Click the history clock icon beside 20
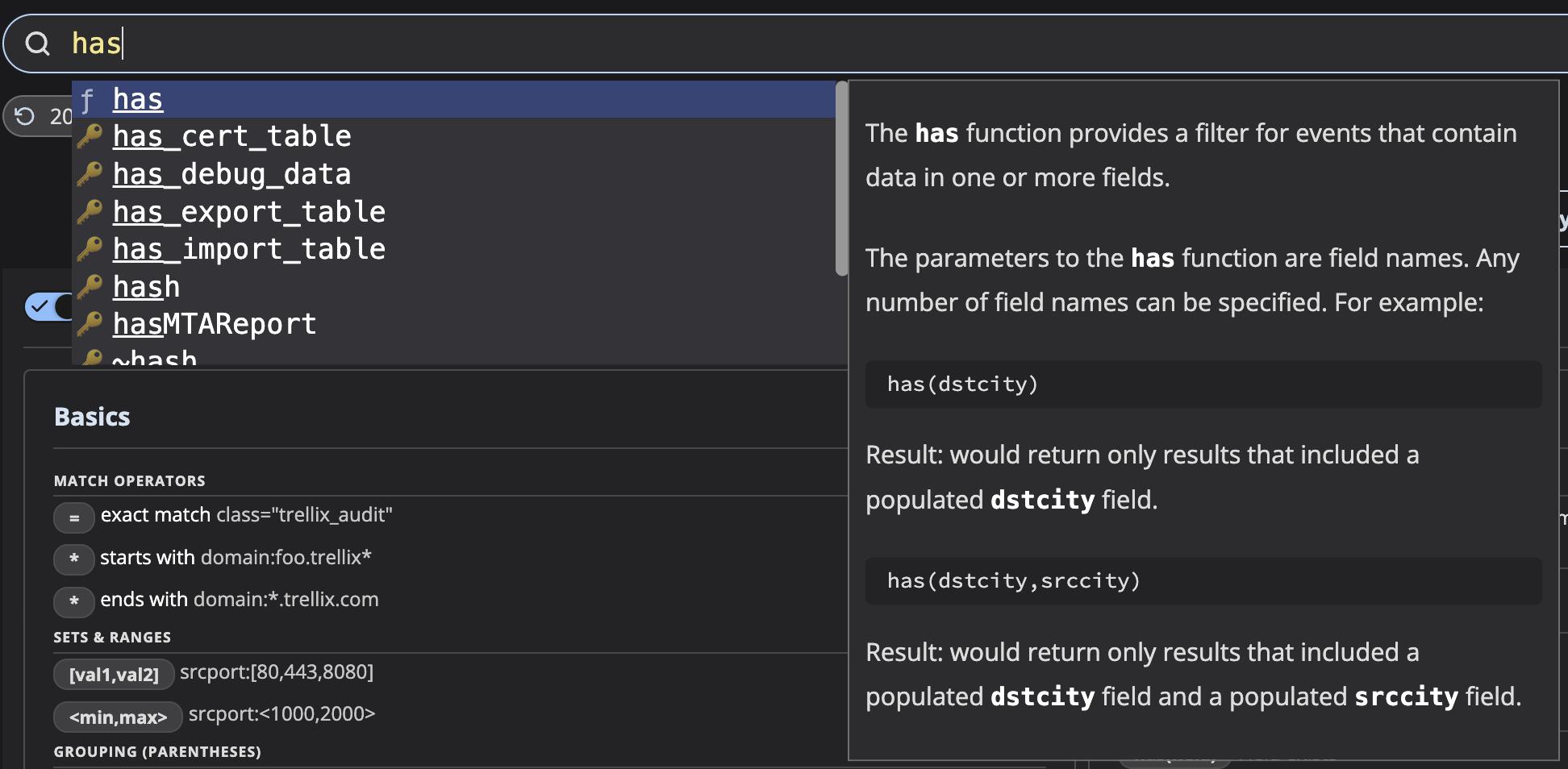1568x769 pixels. 25,117
